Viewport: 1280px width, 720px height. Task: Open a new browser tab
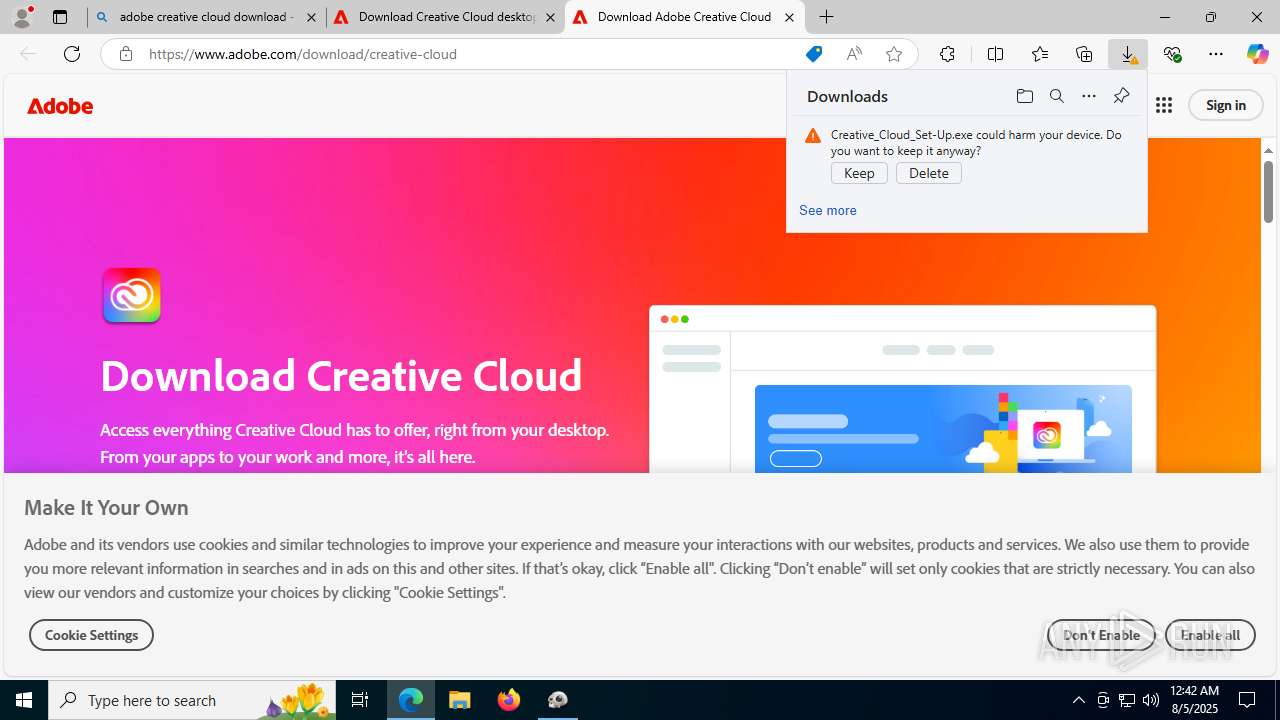(x=826, y=17)
